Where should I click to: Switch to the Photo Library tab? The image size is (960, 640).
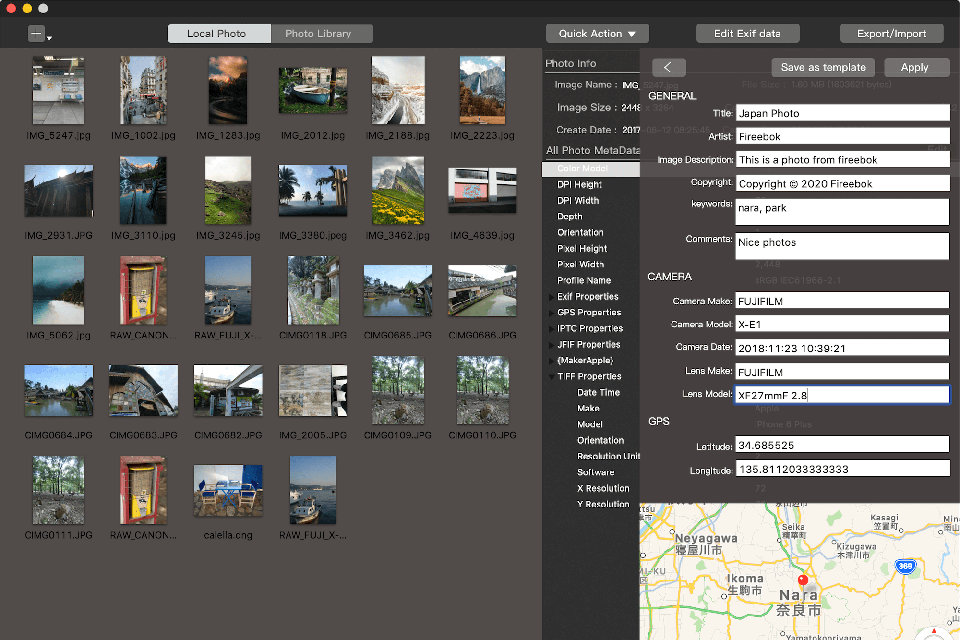tap(321, 34)
